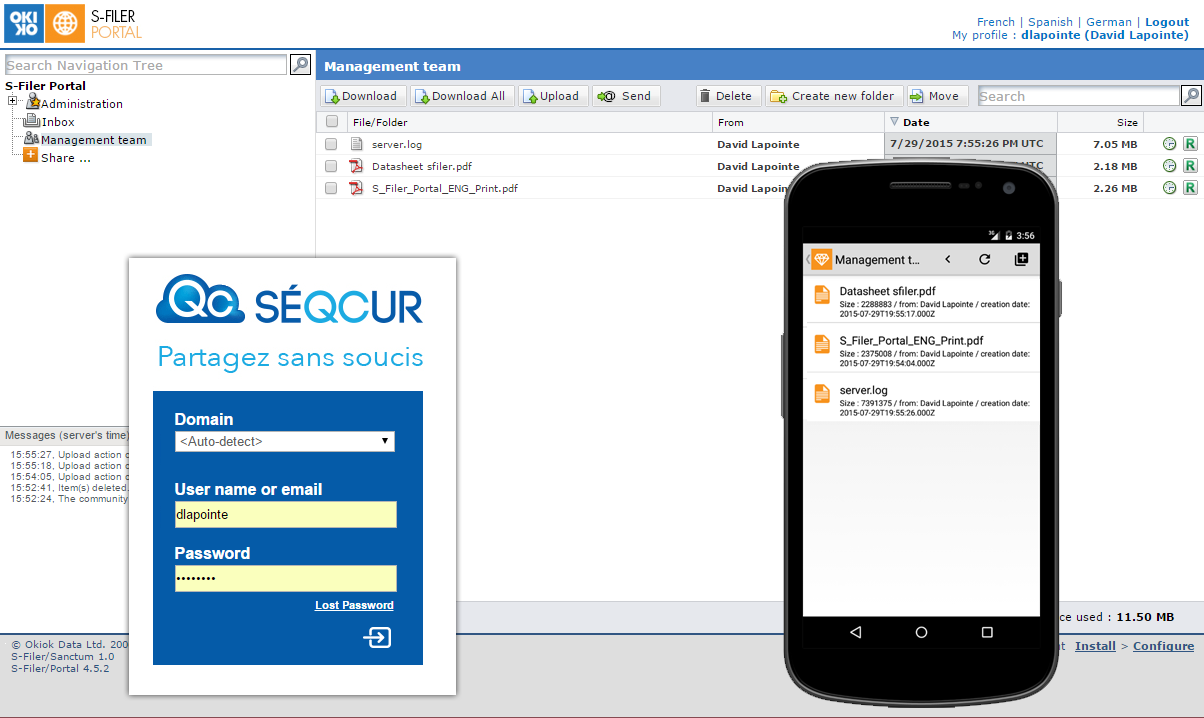1204x718 pixels.
Task: Tap the add-file icon in phone toolbar
Action: [1021, 260]
